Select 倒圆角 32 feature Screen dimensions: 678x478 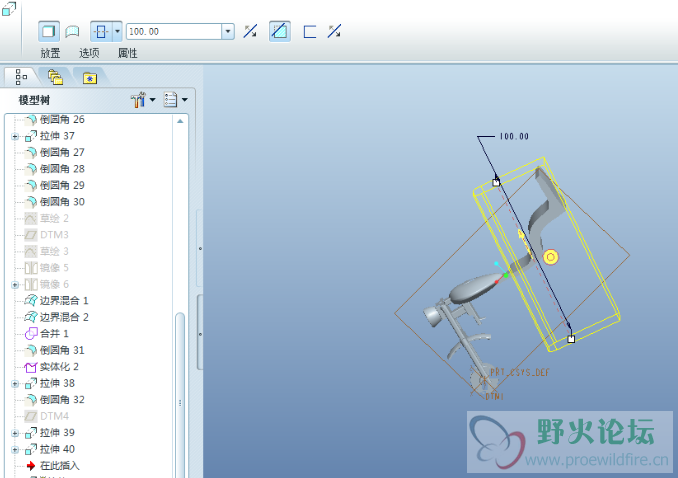(62, 400)
